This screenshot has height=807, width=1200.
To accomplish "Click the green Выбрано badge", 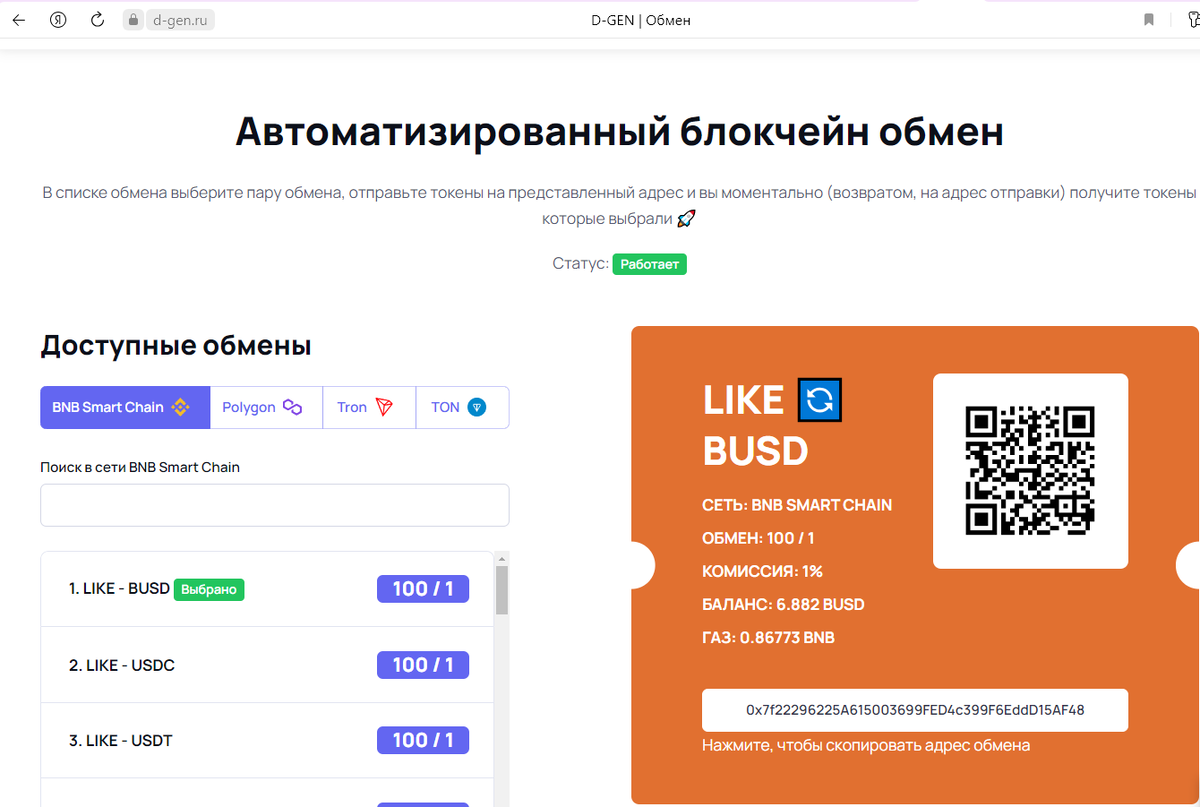I will coord(209,590).
